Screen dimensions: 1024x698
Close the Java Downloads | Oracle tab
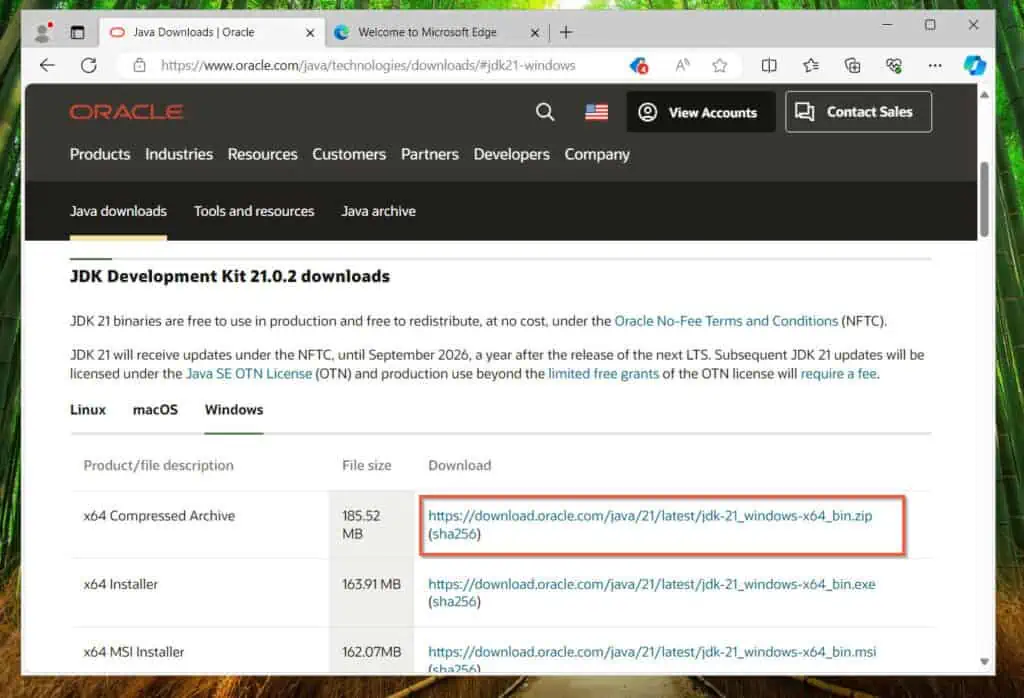[310, 32]
